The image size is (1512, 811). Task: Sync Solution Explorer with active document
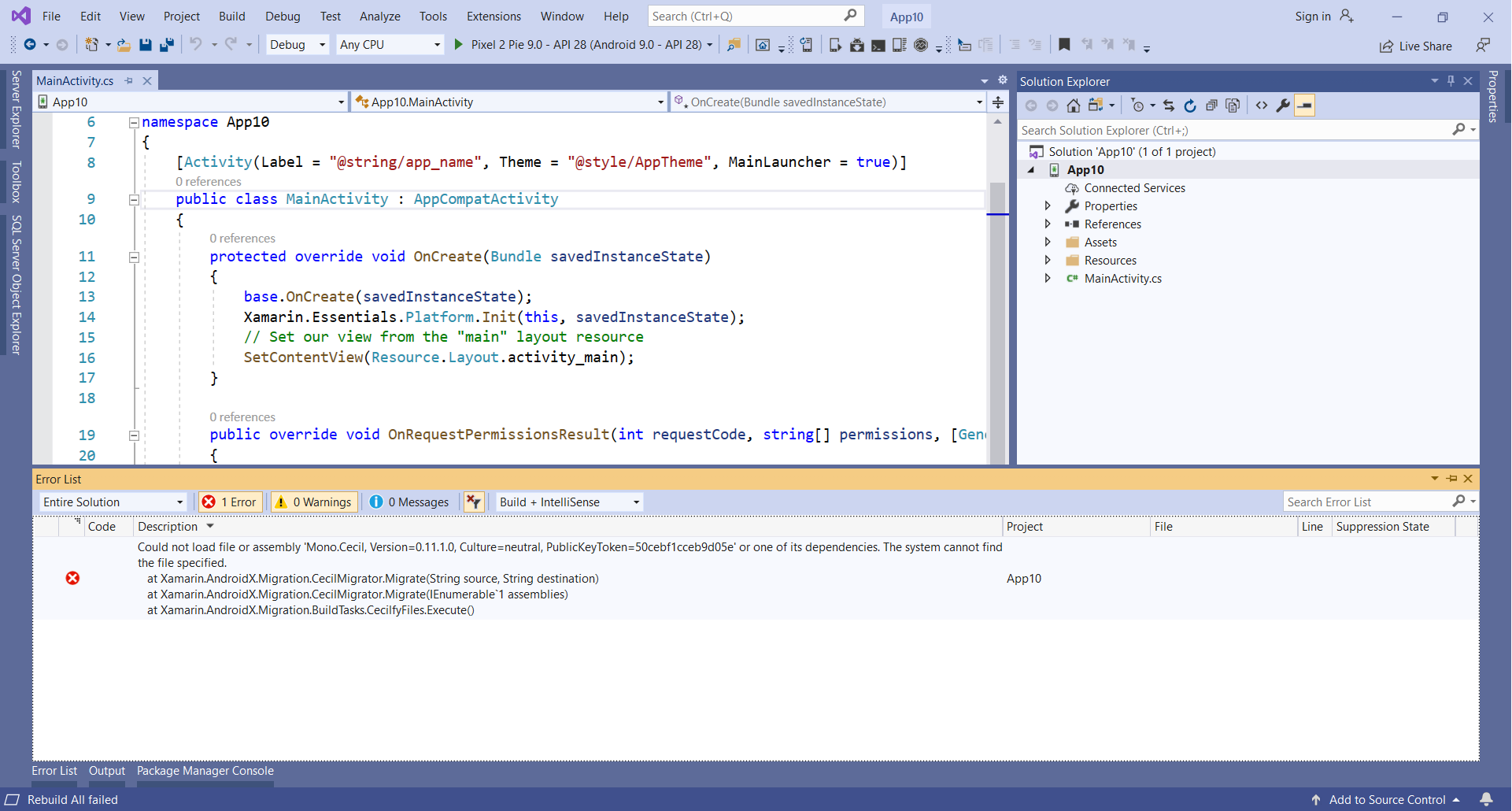(1170, 105)
